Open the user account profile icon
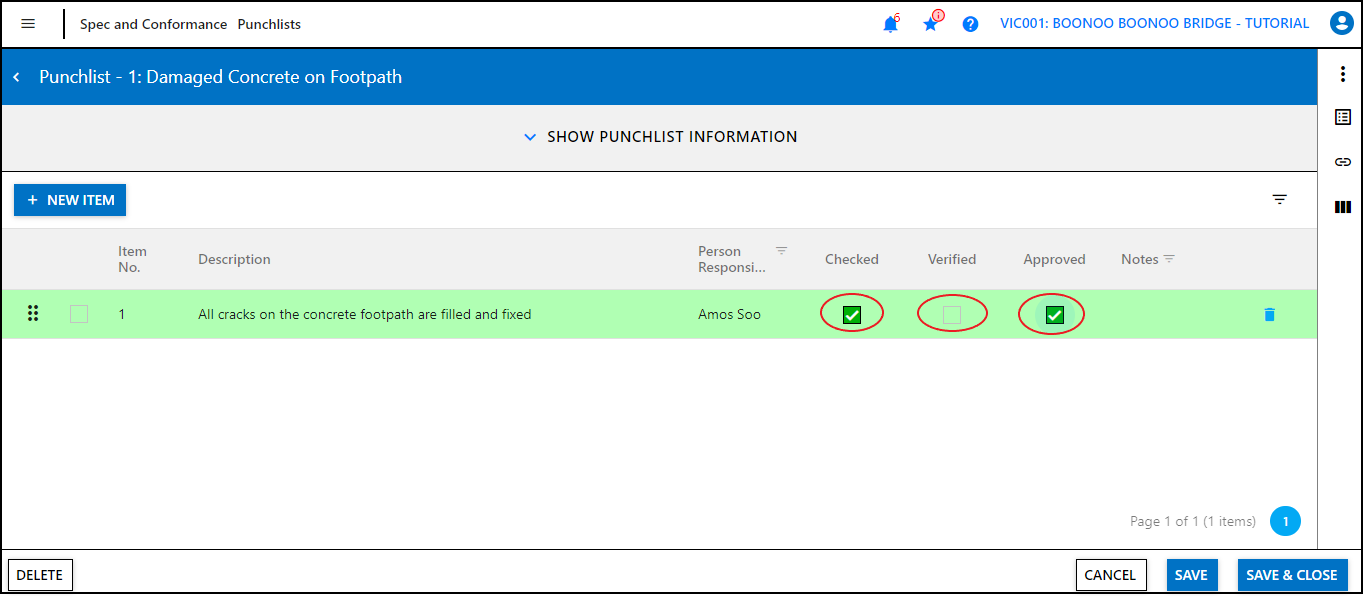Viewport: 1363px width, 596px height. pos(1341,24)
